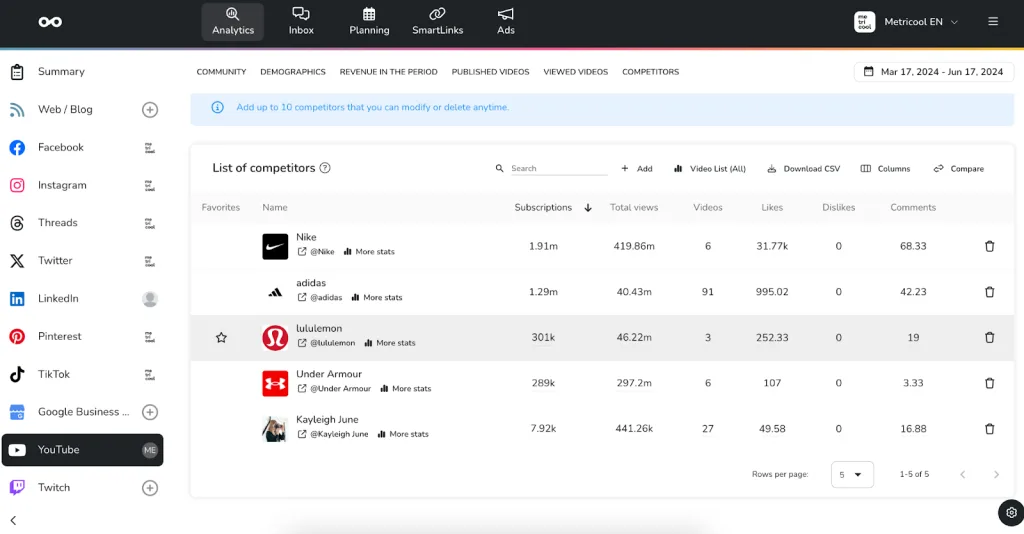Screen dimensions: 1024x534
Task: Add a Web / Blog connection
Action: coord(150,110)
